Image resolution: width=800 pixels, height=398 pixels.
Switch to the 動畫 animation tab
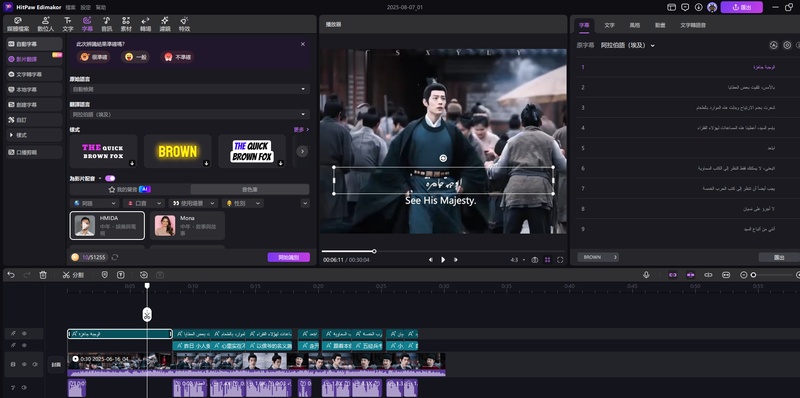[660, 25]
